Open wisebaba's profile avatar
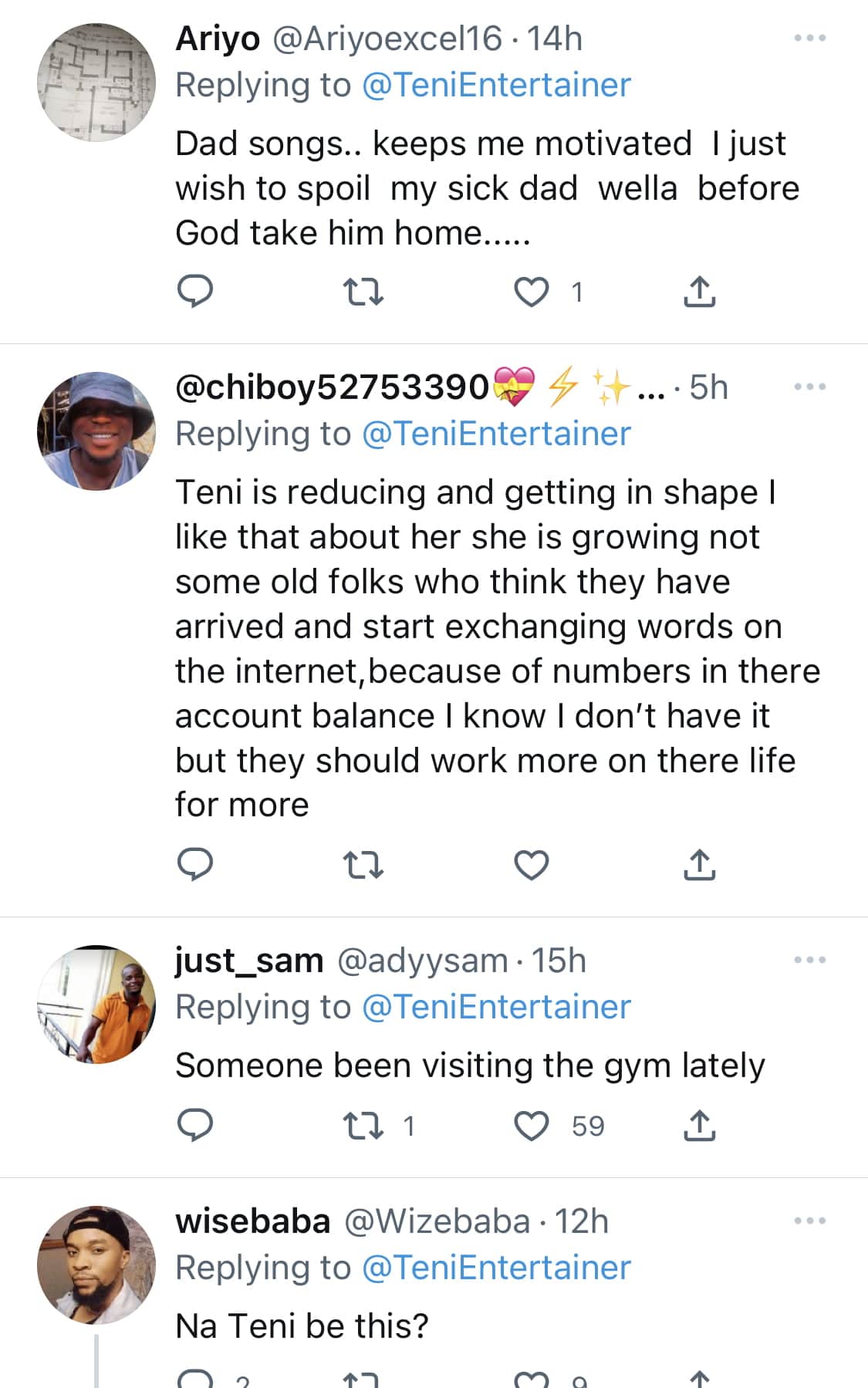The height and width of the screenshot is (1388, 868). tap(96, 1265)
